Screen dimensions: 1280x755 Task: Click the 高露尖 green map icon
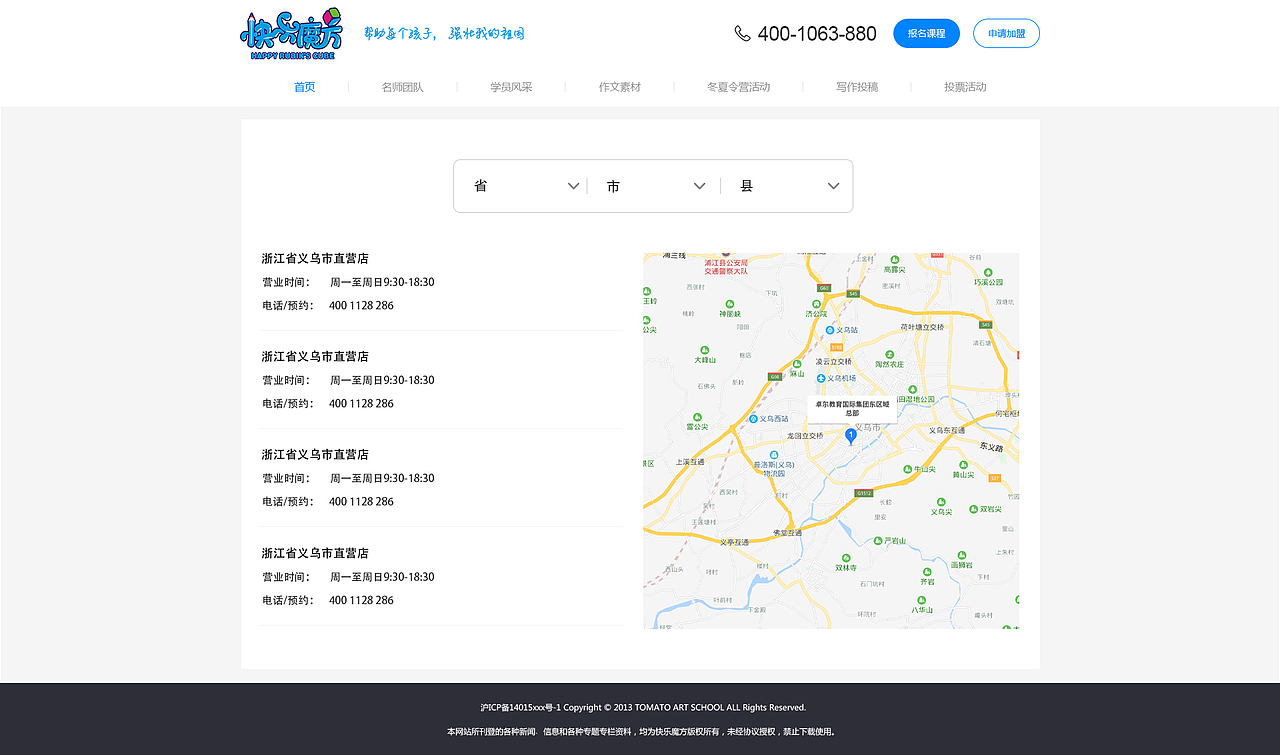(x=894, y=258)
